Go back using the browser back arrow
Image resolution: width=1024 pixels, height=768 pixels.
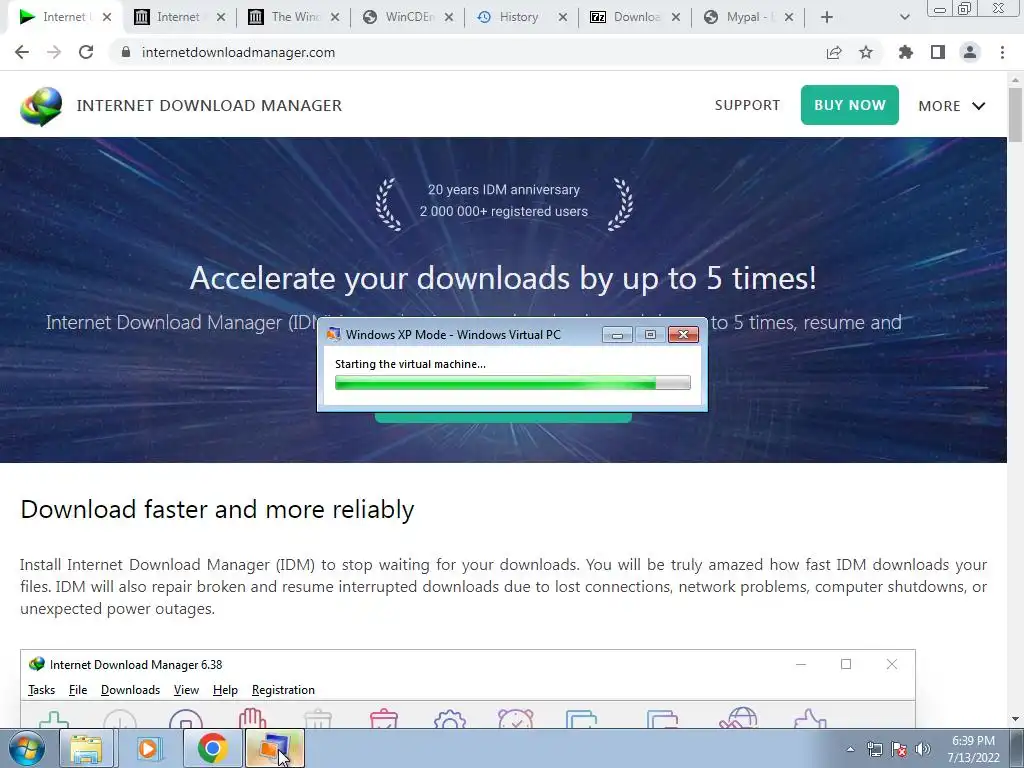22,52
